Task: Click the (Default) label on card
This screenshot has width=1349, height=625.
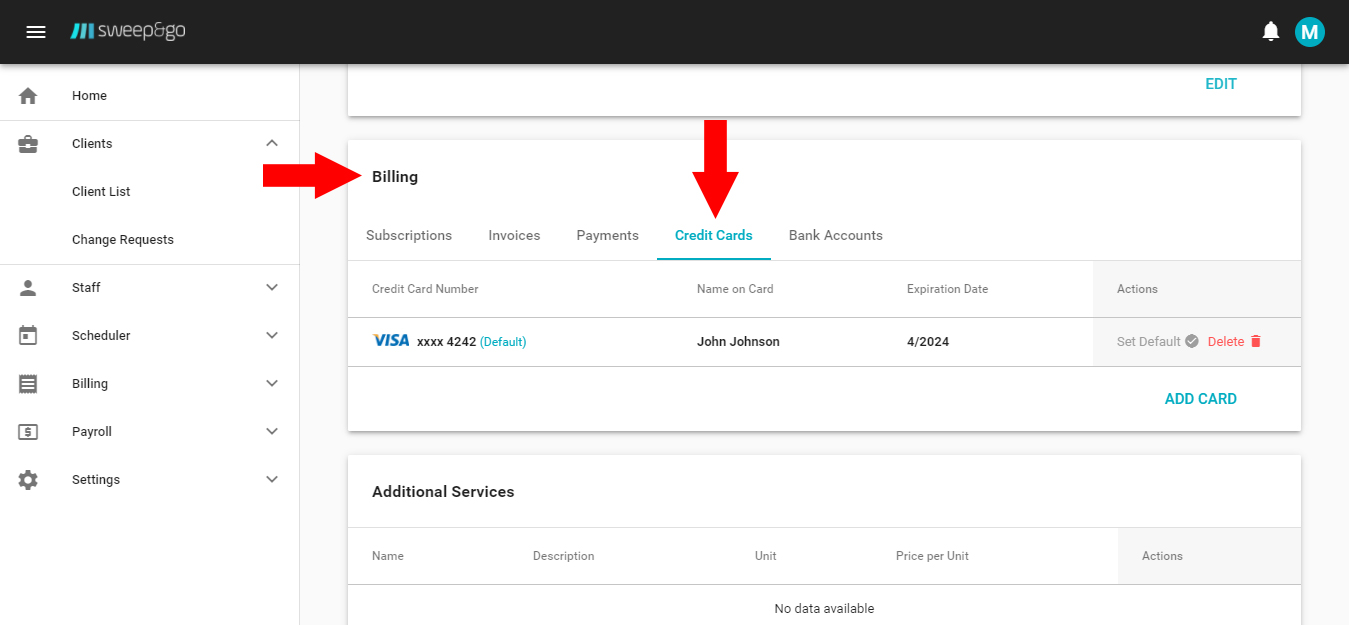Action: coord(503,342)
